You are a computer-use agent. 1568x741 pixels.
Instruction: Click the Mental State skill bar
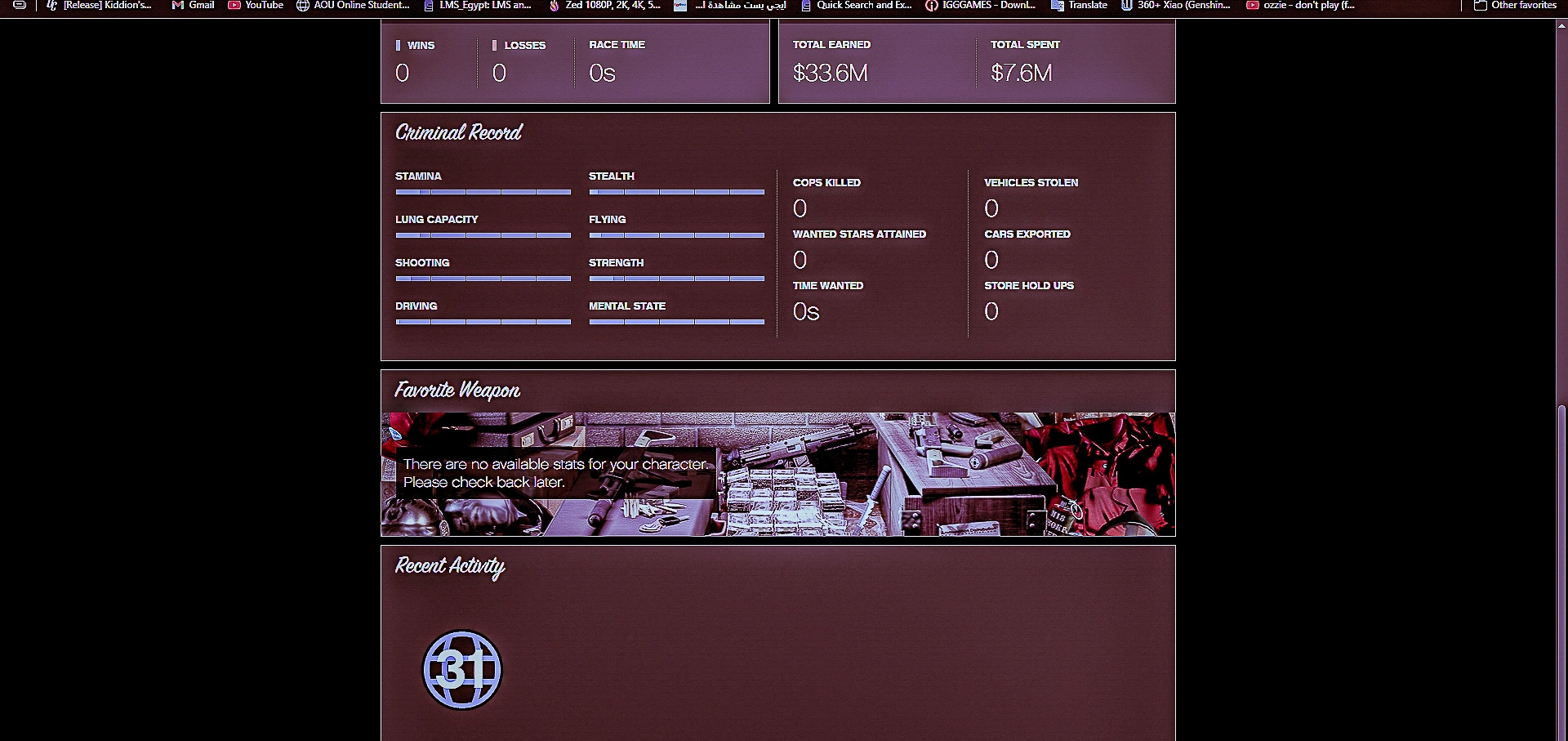[x=676, y=322]
